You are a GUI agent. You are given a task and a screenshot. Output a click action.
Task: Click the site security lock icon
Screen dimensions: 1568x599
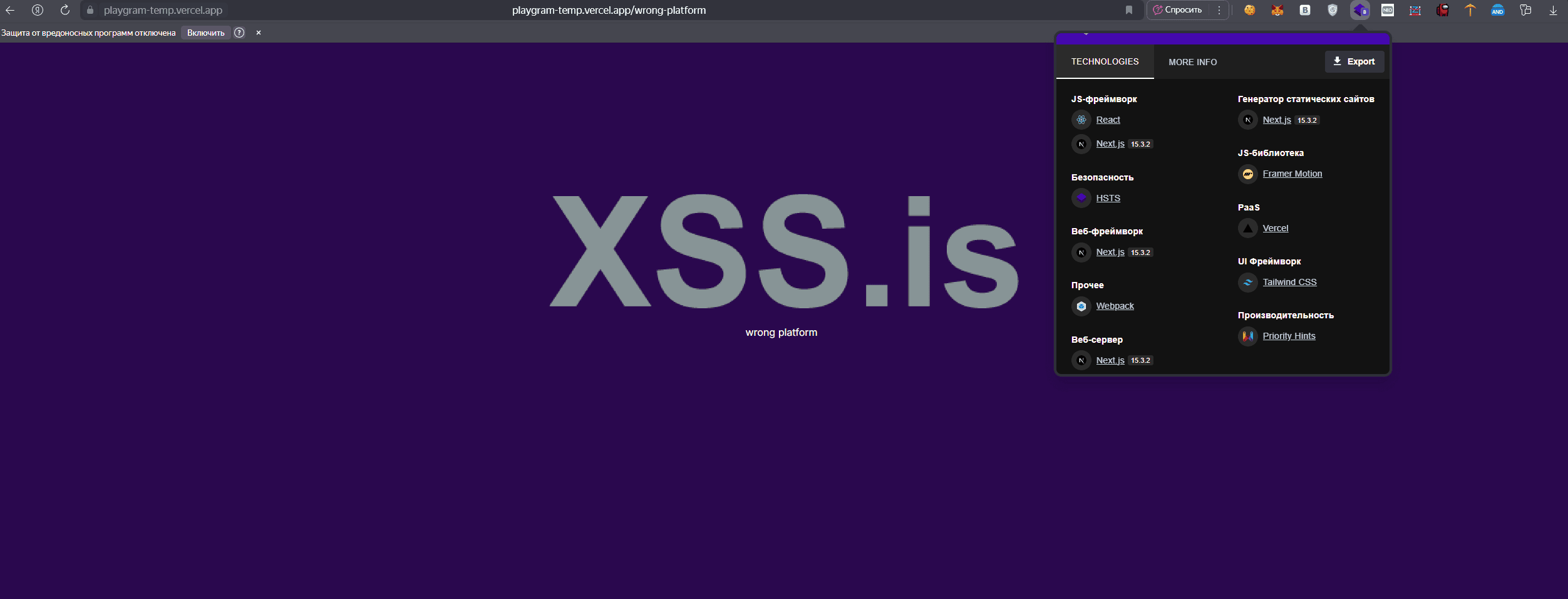click(90, 10)
